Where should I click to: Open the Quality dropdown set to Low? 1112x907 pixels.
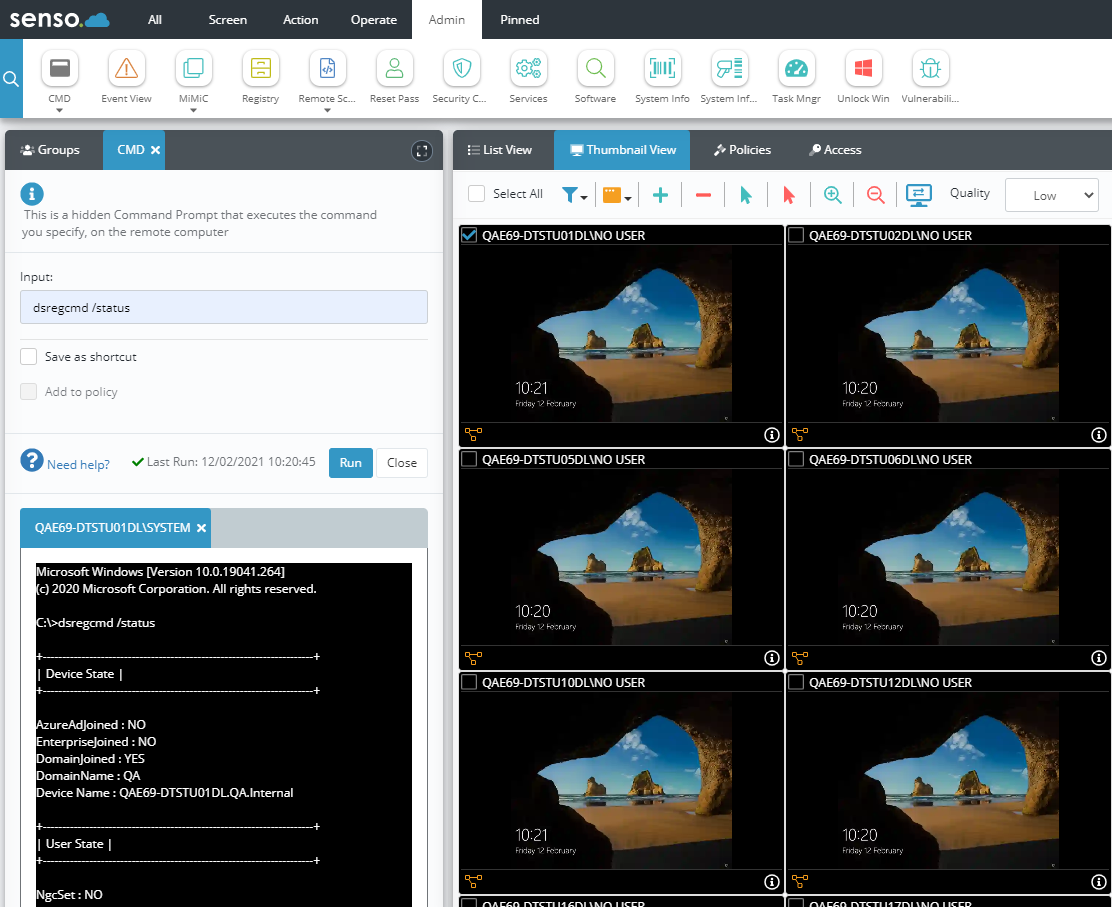pos(1051,195)
